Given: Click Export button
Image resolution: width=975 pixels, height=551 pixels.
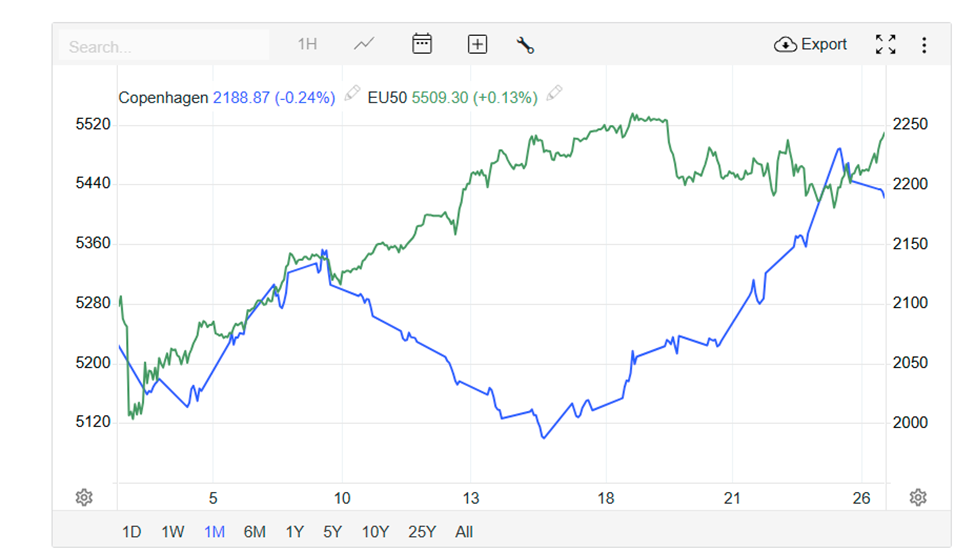Looking at the screenshot, I should pyautogui.click(x=811, y=44).
